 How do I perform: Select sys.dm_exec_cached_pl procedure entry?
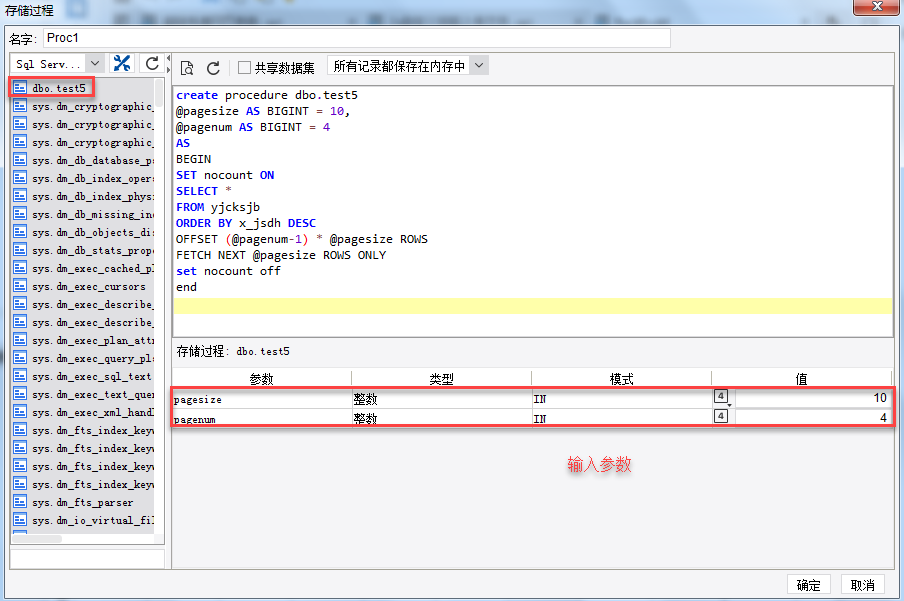click(93, 269)
